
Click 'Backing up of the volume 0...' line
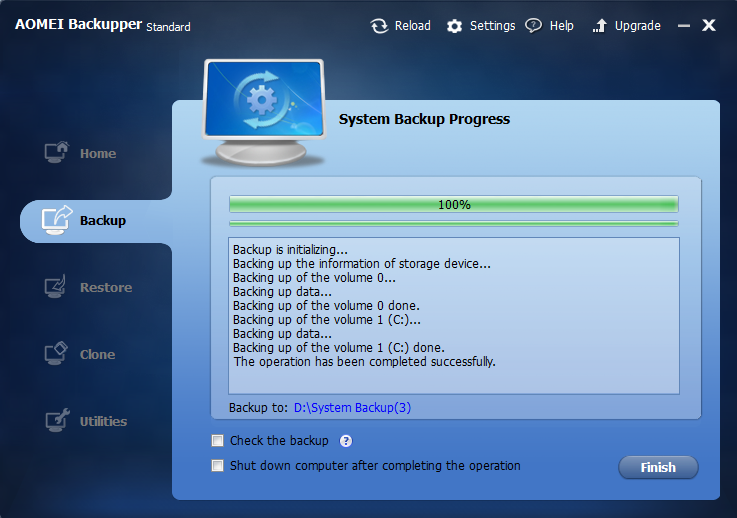(x=314, y=278)
